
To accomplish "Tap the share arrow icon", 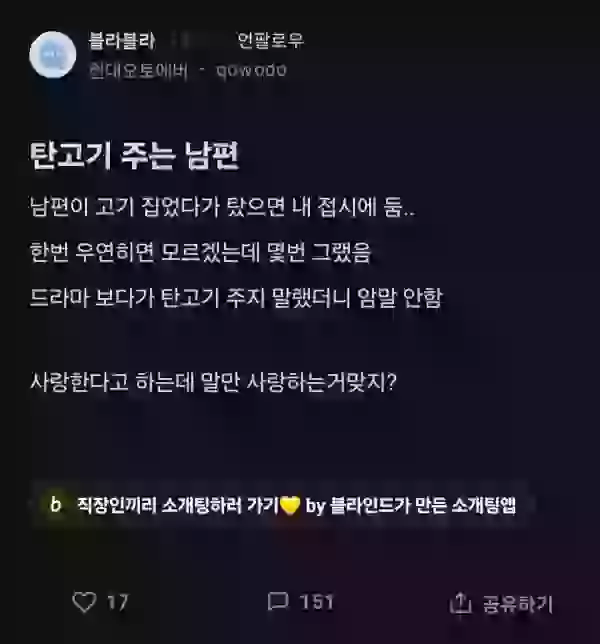I will pyautogui.click(x=460, y=603).
